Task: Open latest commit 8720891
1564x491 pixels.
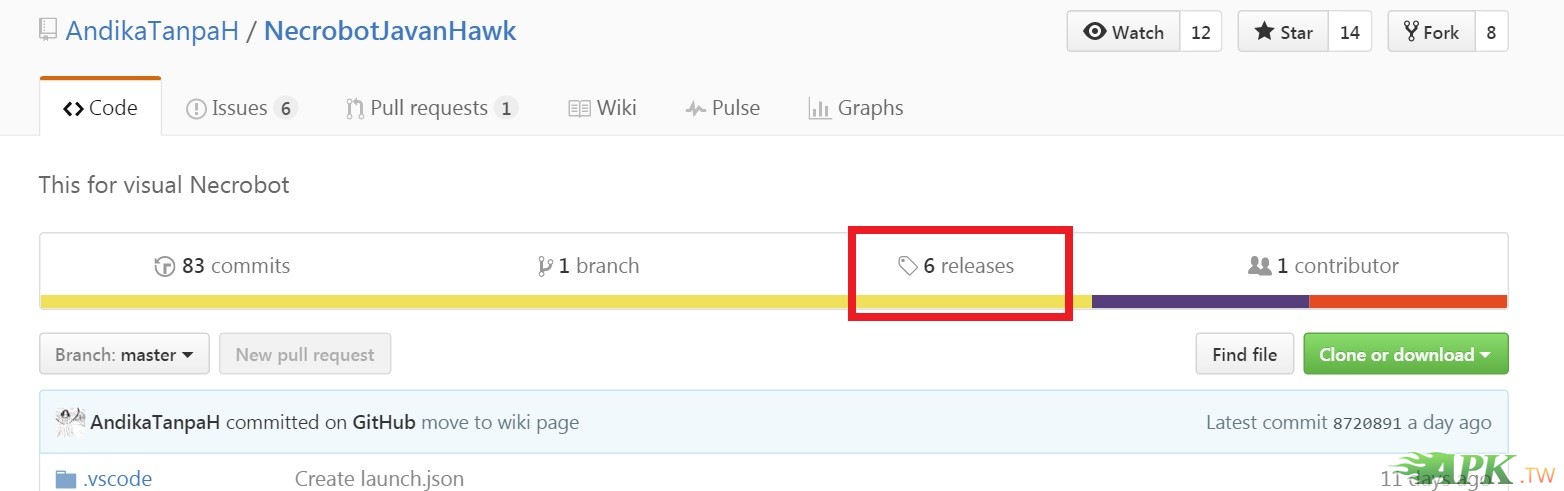Action: click(1367, 423)
